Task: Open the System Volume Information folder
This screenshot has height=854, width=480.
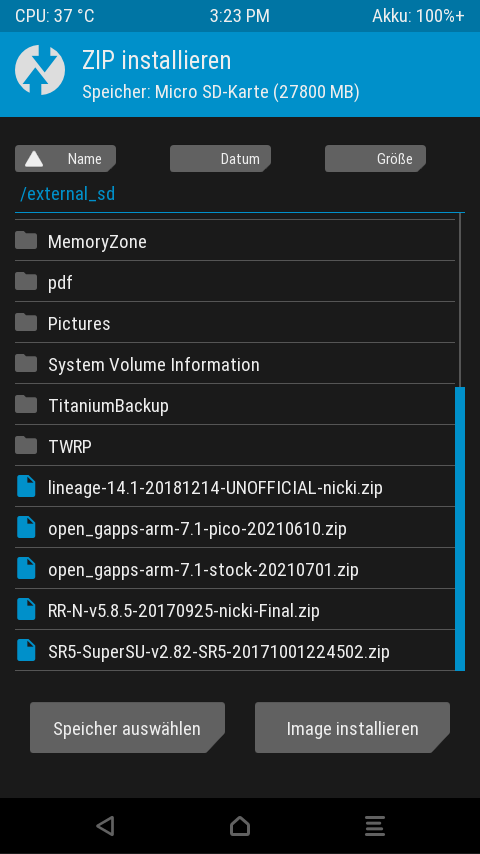Action: click(x=235, y=363)
